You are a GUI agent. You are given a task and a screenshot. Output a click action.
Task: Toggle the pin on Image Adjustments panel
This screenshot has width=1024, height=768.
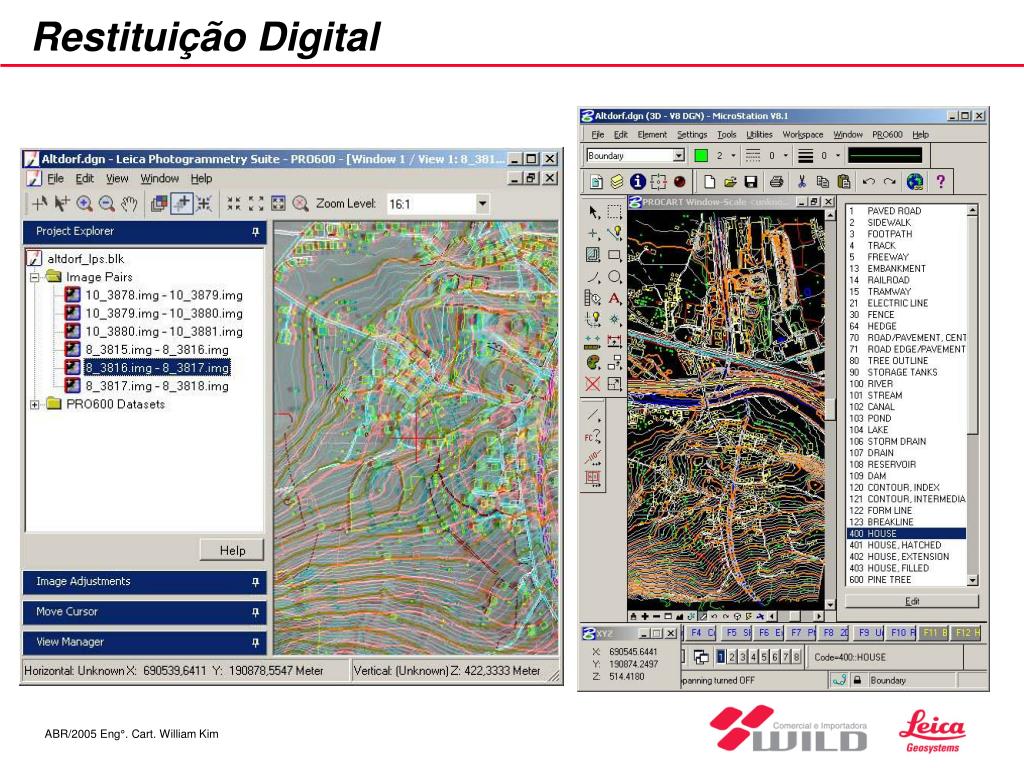click(255, 582)
